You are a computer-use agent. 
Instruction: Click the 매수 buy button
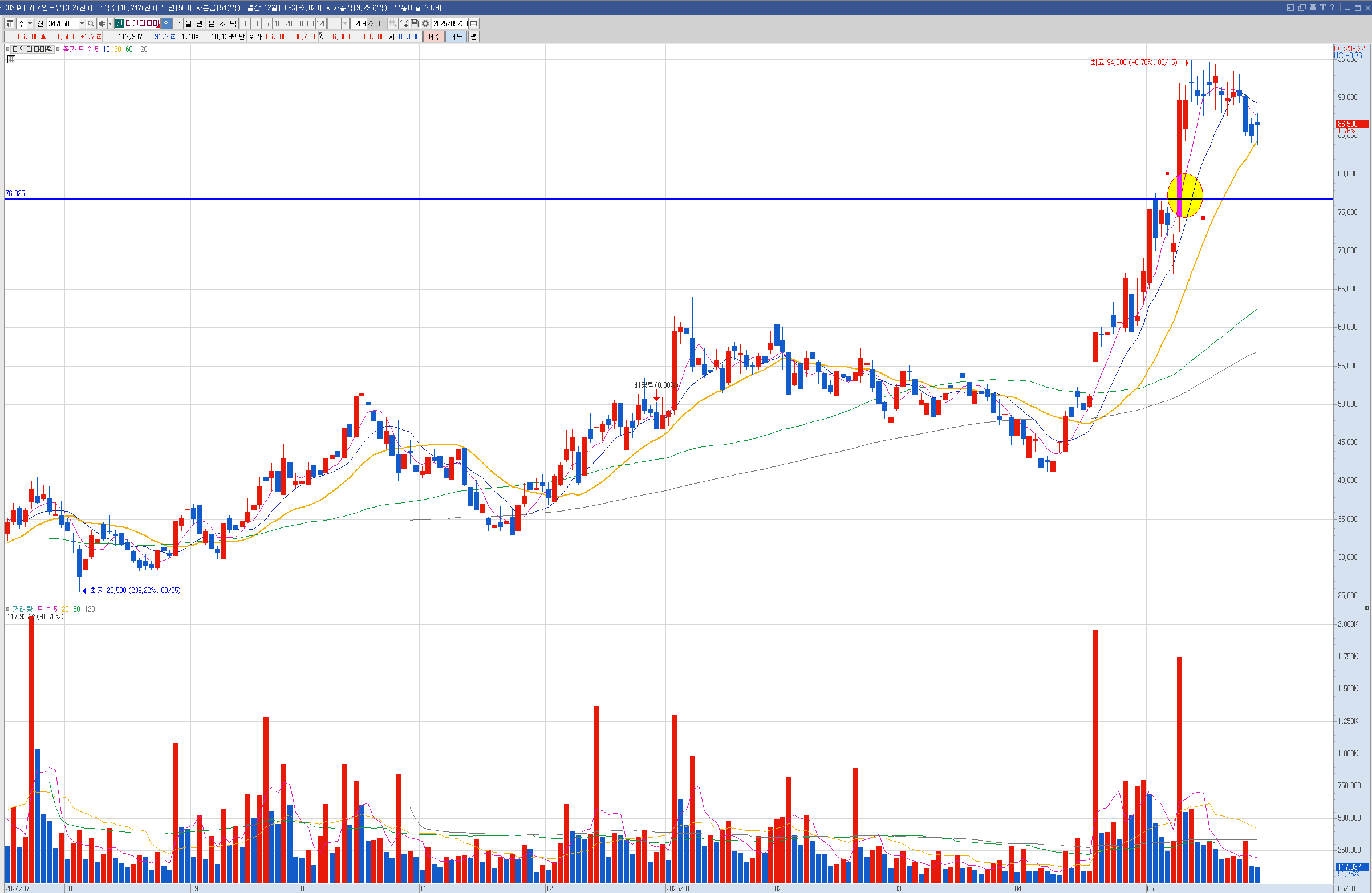433,37
